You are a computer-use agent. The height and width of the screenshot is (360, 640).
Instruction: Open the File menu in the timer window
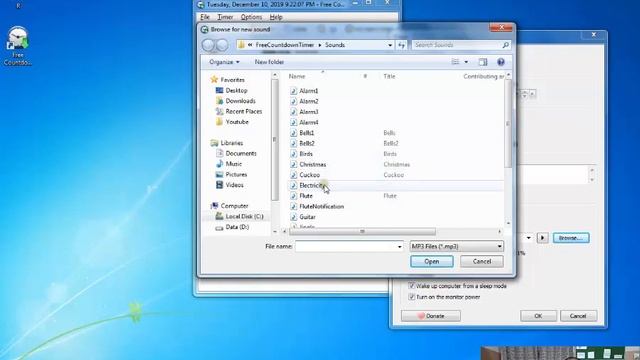[x=205, y=17]
